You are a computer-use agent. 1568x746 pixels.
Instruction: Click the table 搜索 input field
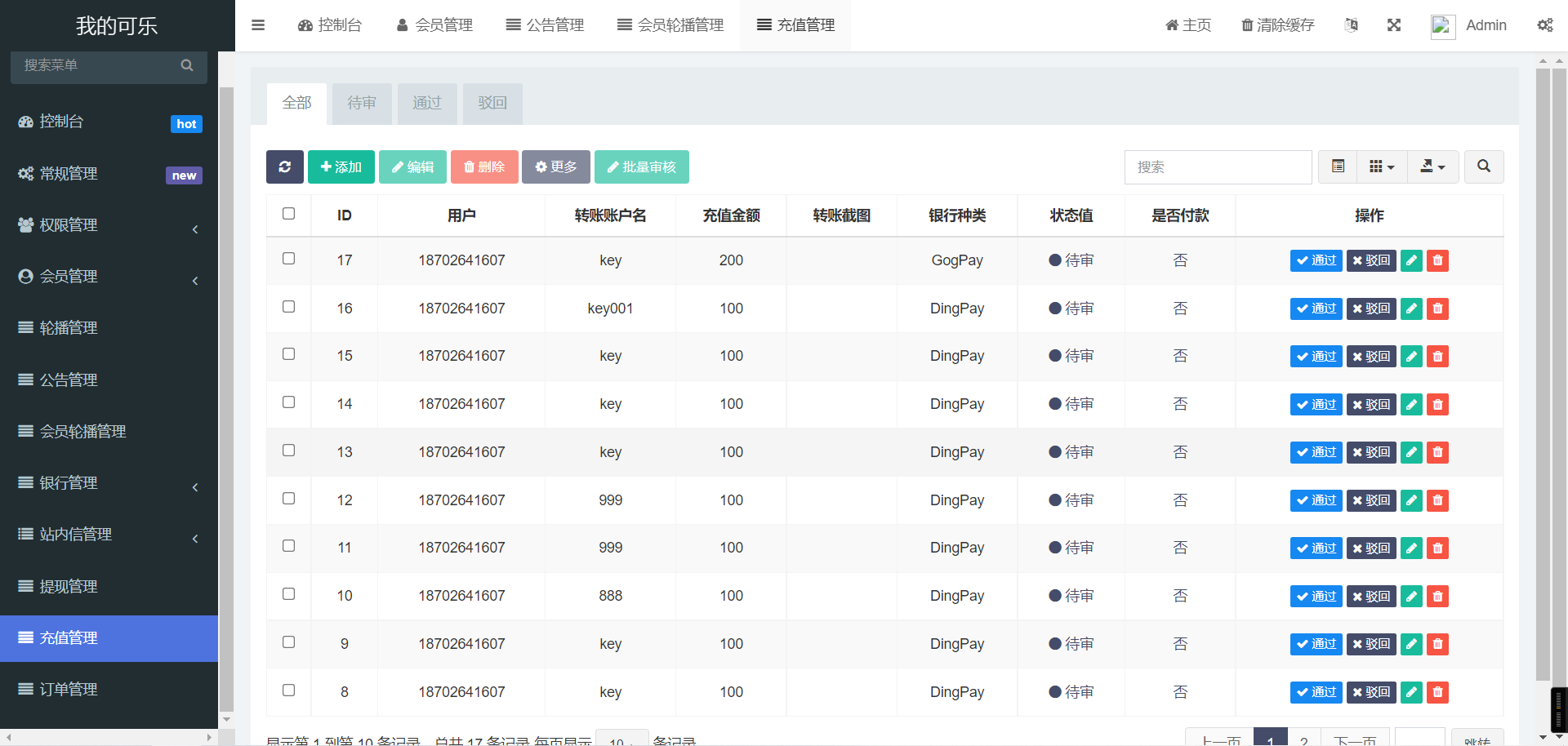[1218, 167]
